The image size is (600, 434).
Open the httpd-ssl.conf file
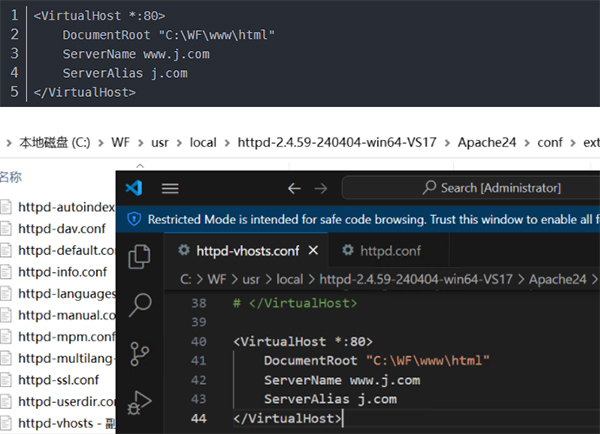(56, 380)
